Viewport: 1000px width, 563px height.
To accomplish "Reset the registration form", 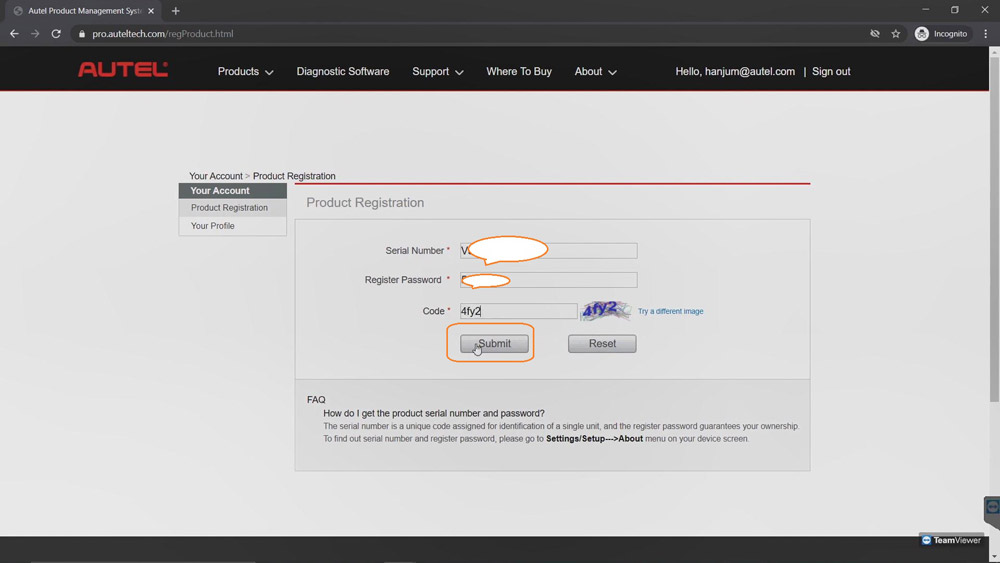I will tap(602, 344).
